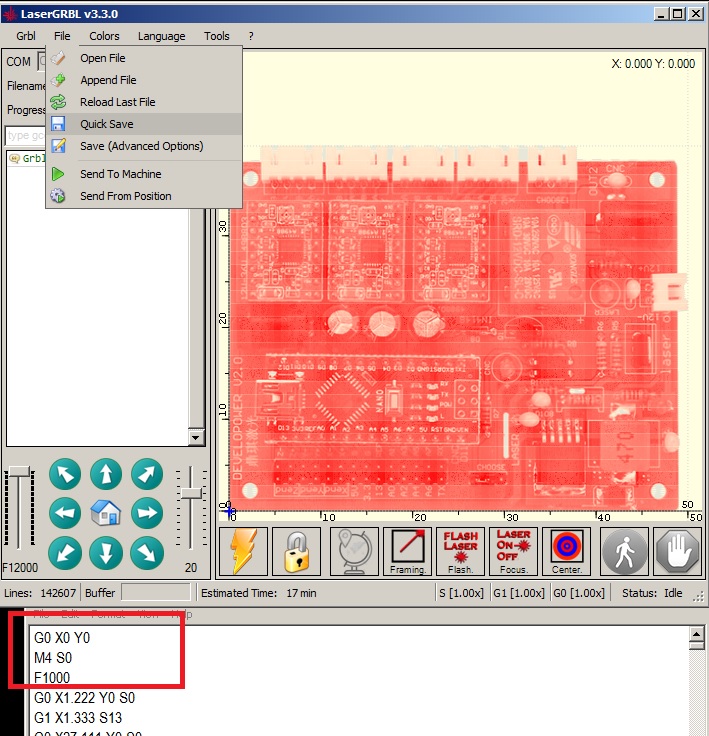Jog diagonally down-left with arrow button

[x=65, y=553]
